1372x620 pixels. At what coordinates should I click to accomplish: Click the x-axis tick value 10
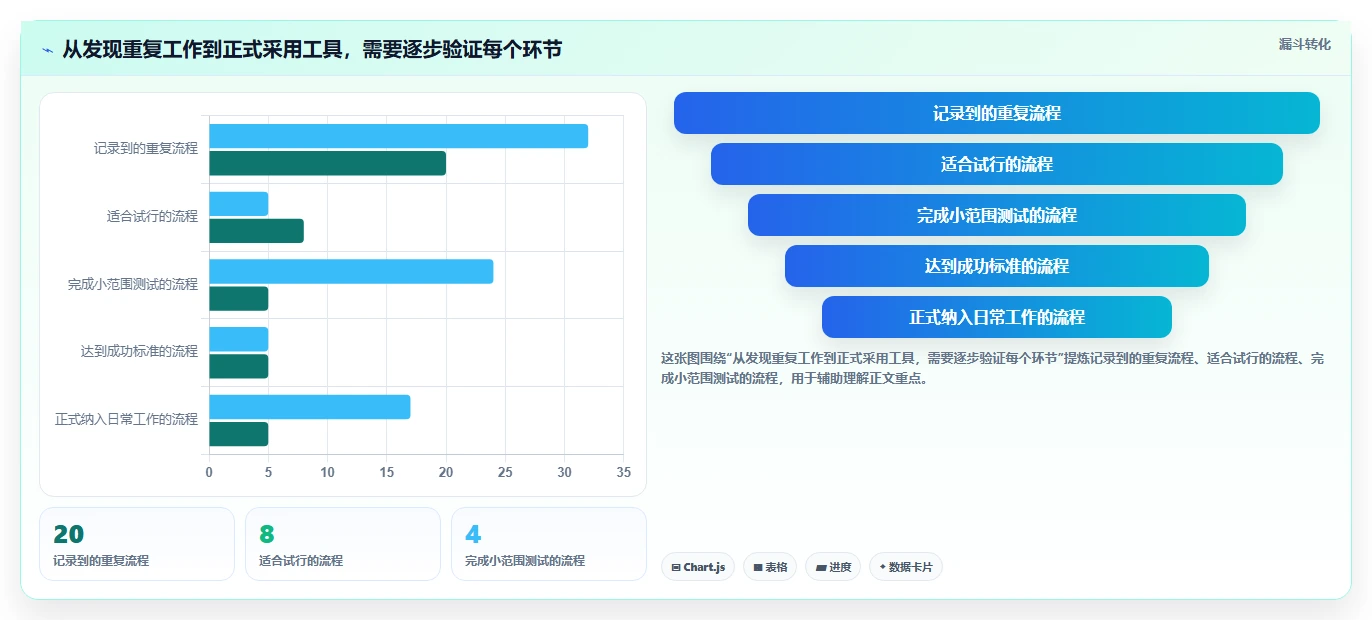point(327,471)
